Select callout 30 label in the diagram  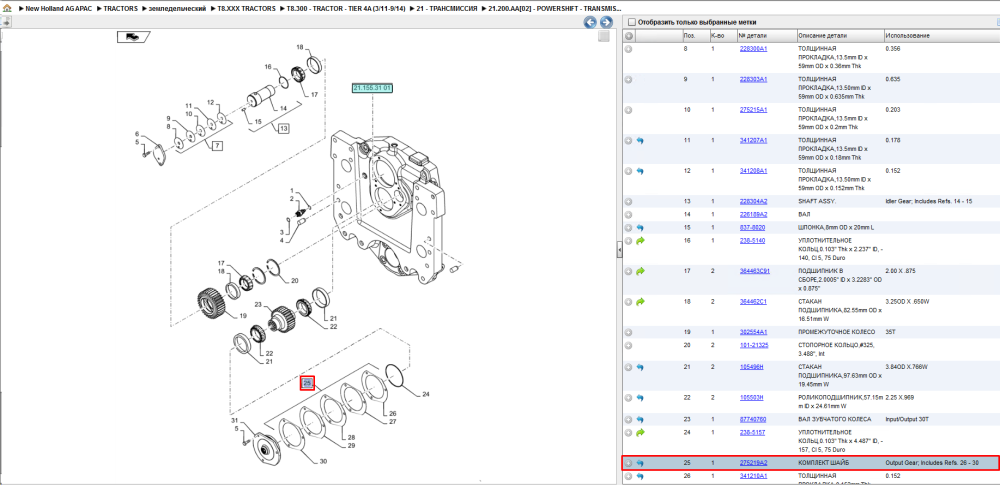323,461
